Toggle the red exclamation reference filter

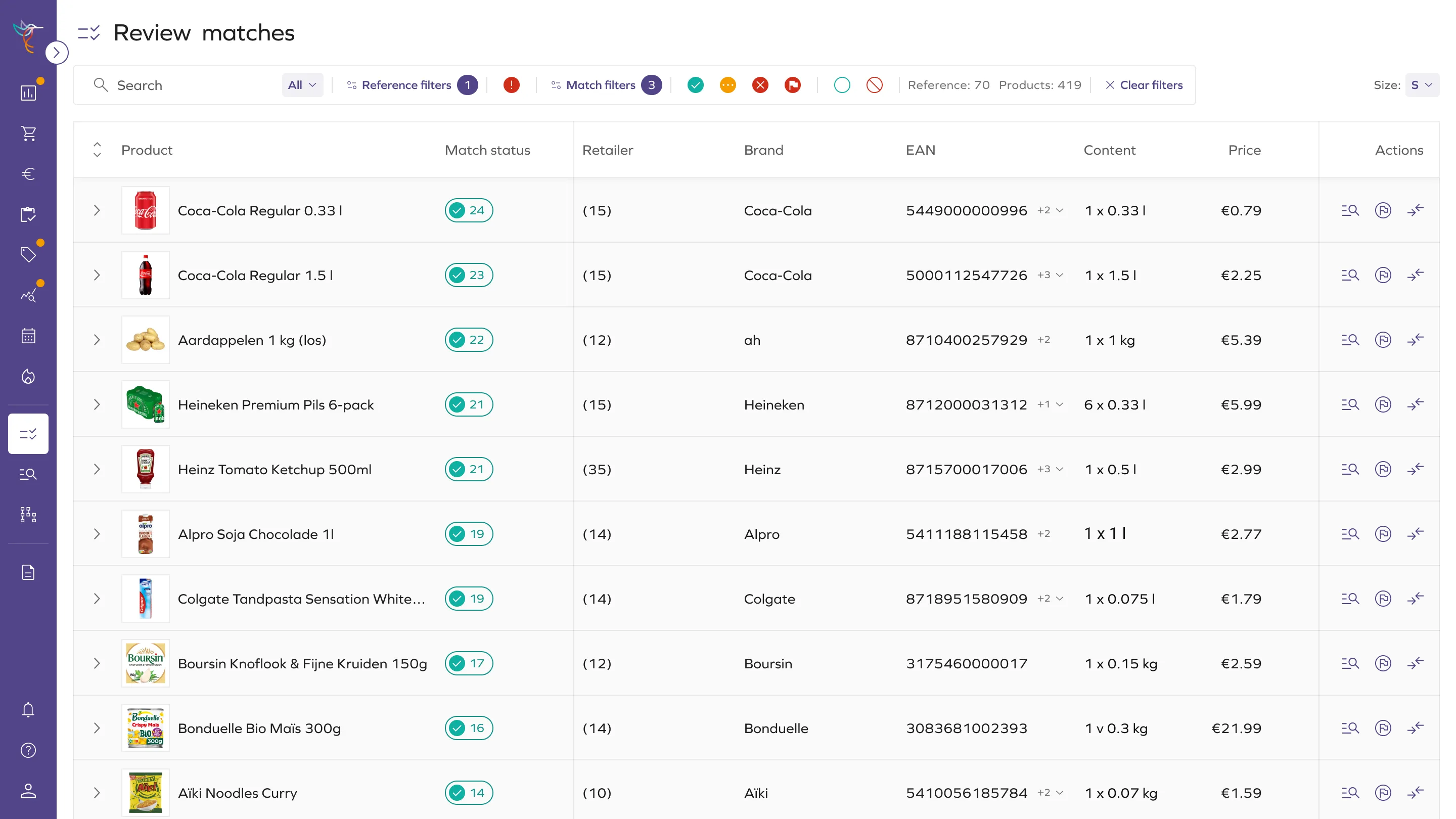[512, 85]
